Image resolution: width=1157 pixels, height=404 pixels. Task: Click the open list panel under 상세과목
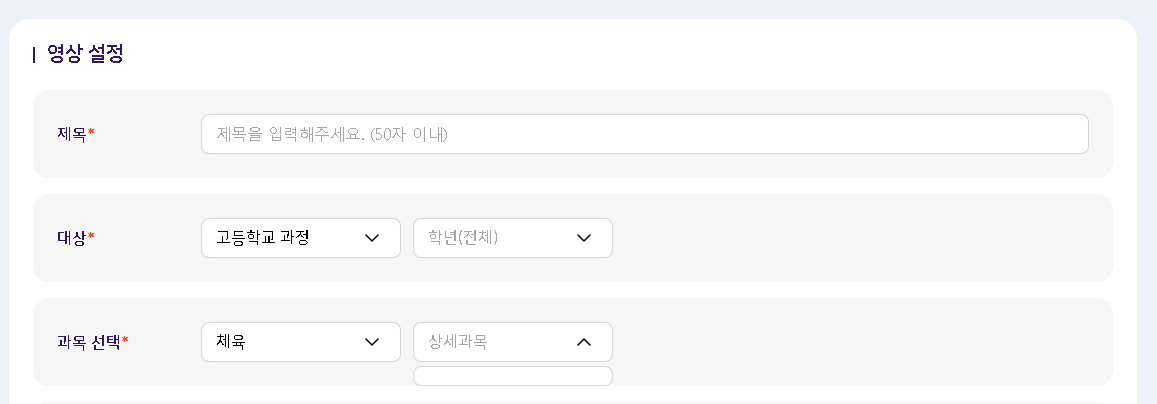tap(512, 376)
